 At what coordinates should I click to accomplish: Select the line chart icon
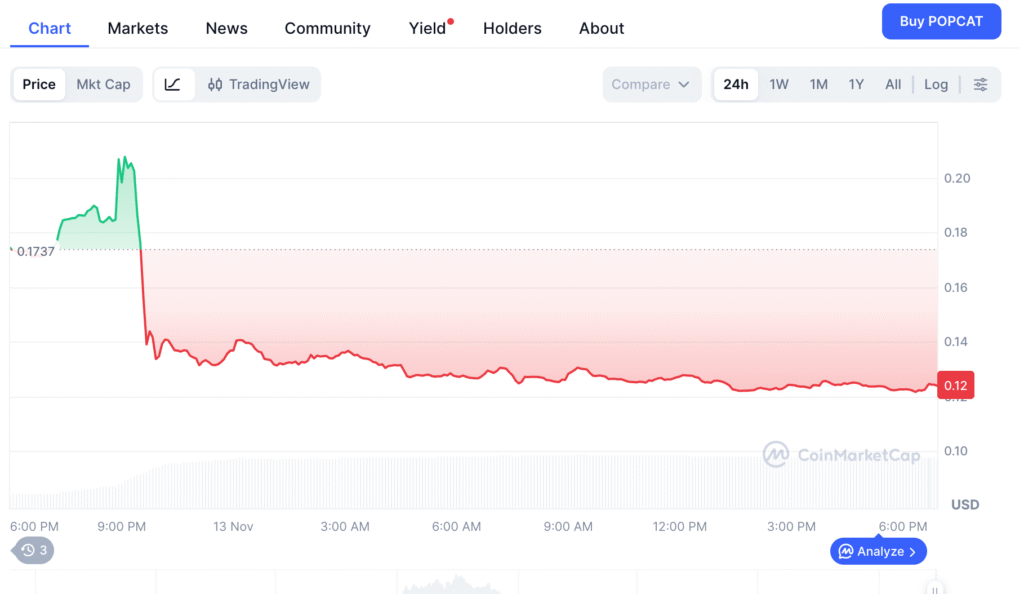pyautogui.click(x=173, y=85)
